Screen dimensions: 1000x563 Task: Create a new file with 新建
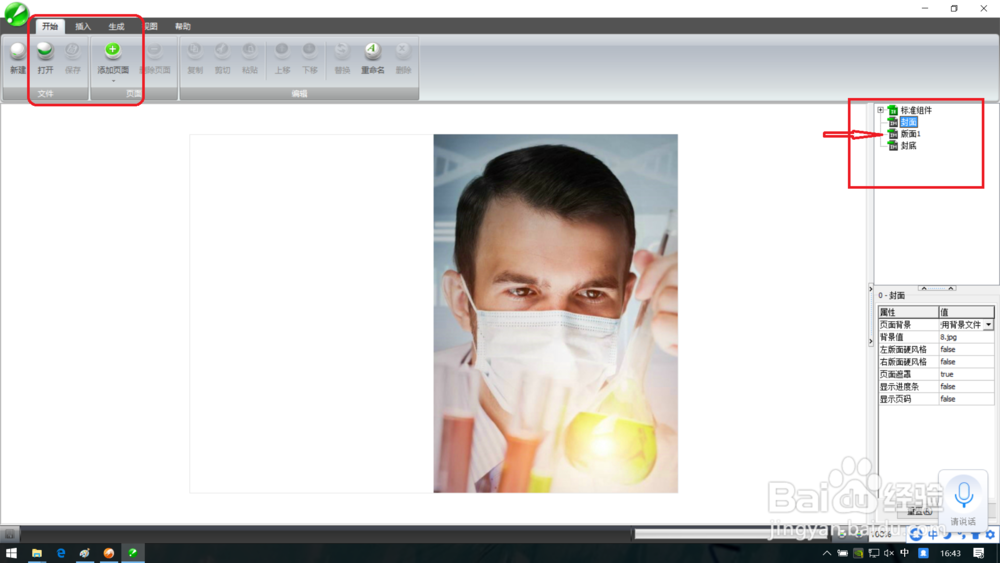coord(18,58)
